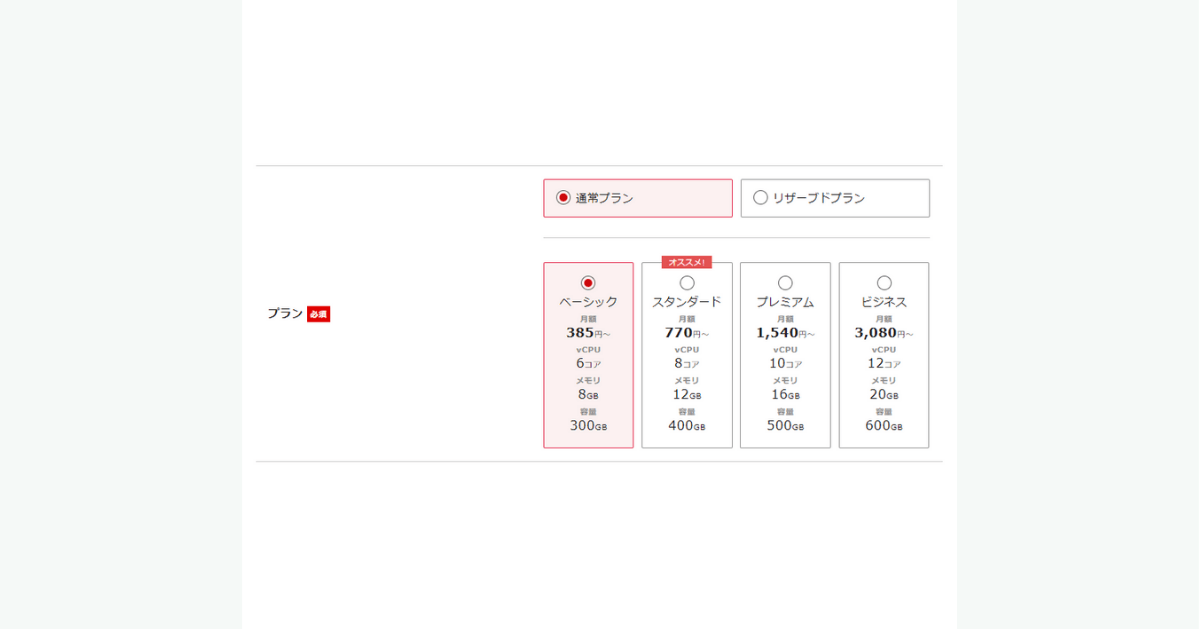Click the 20GB memory spec in ビジネス
This screenshot has height=630, width=1200.
884,395
